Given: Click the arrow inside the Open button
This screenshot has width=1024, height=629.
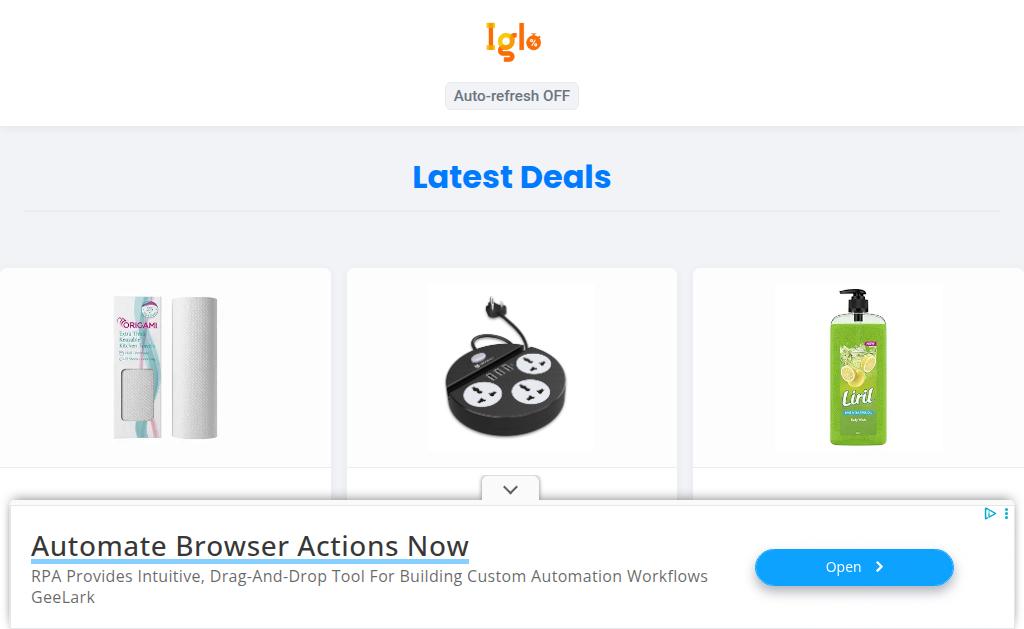Looking at the screenshot, I should pyautogui.click(x=879, y=567).
